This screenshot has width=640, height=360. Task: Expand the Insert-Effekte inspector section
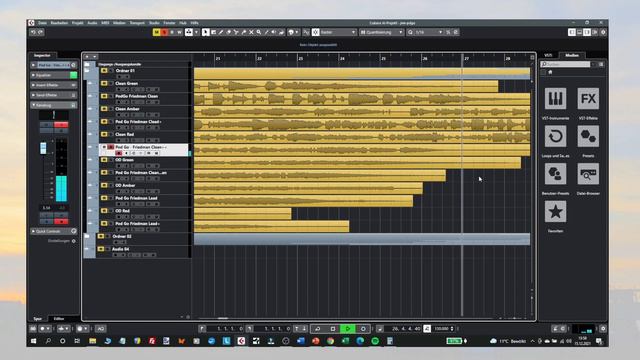tap(54, 85)
